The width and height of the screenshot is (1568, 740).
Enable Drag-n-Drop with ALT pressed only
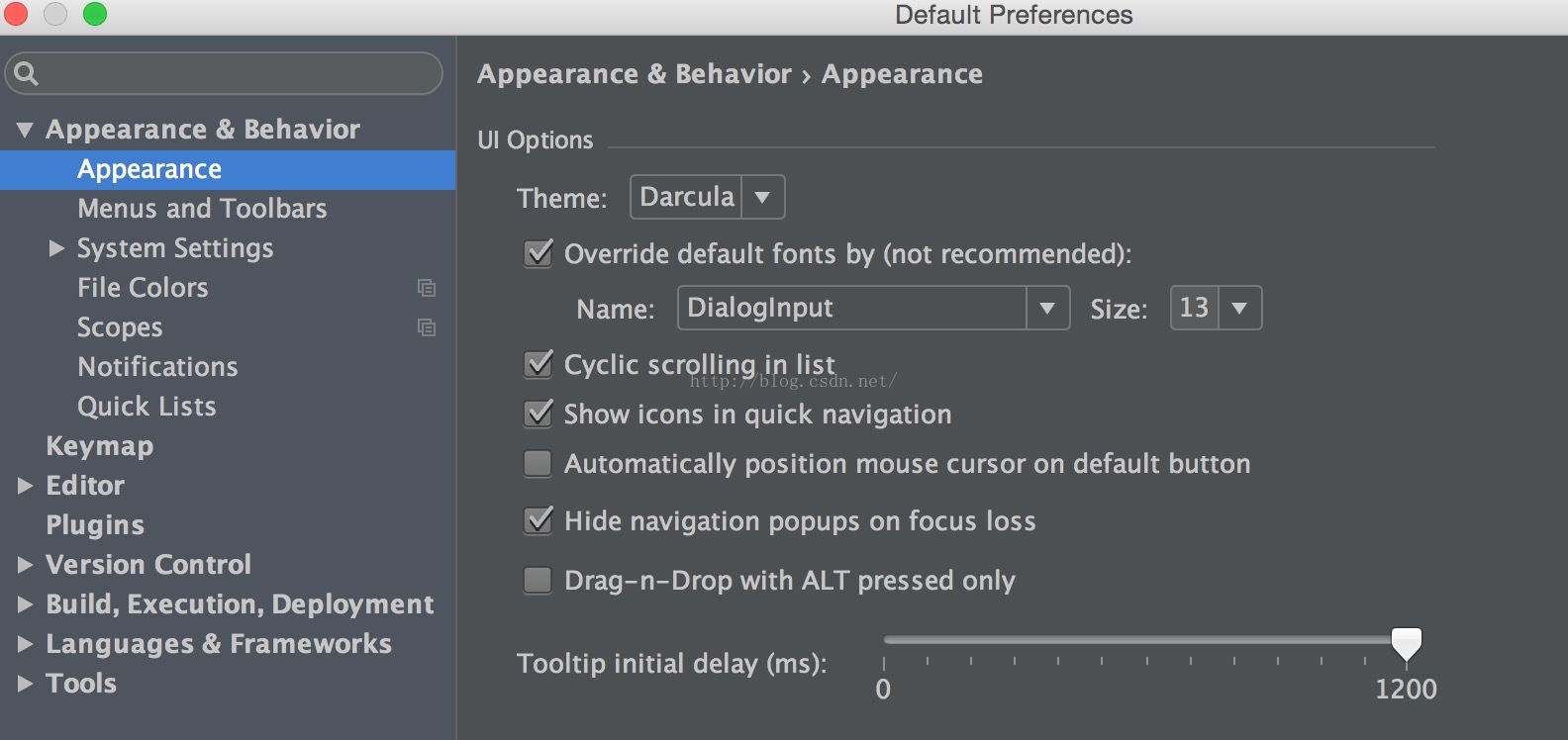point(538,580)
